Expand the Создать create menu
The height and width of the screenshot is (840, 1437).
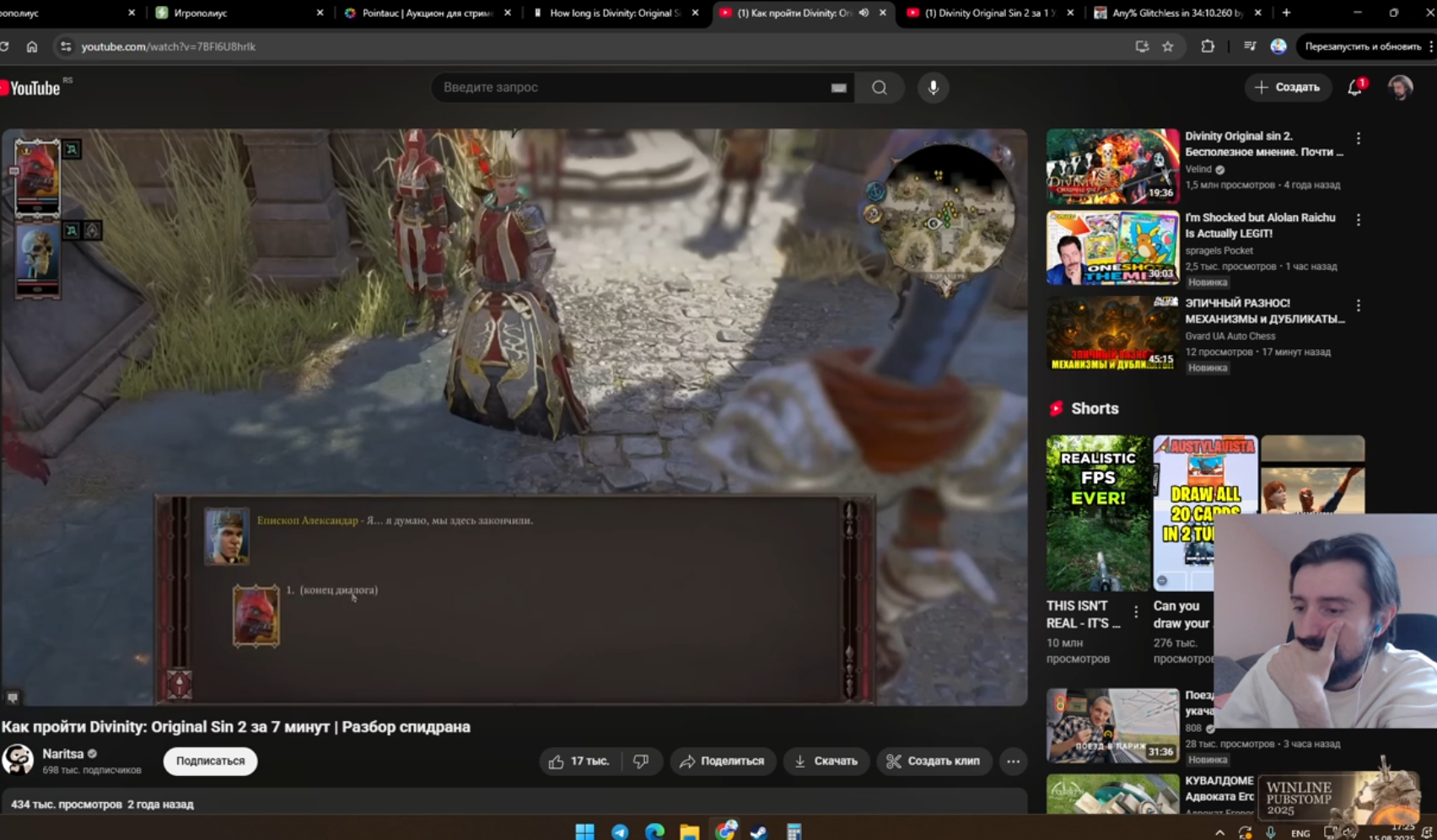(x=1287, y=88)
